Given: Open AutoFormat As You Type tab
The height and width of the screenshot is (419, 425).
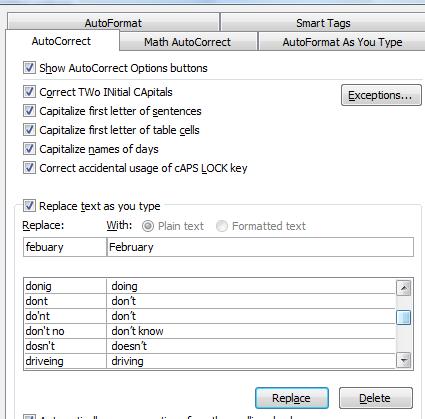Looking at the screenshot, I should coord(342,42).
